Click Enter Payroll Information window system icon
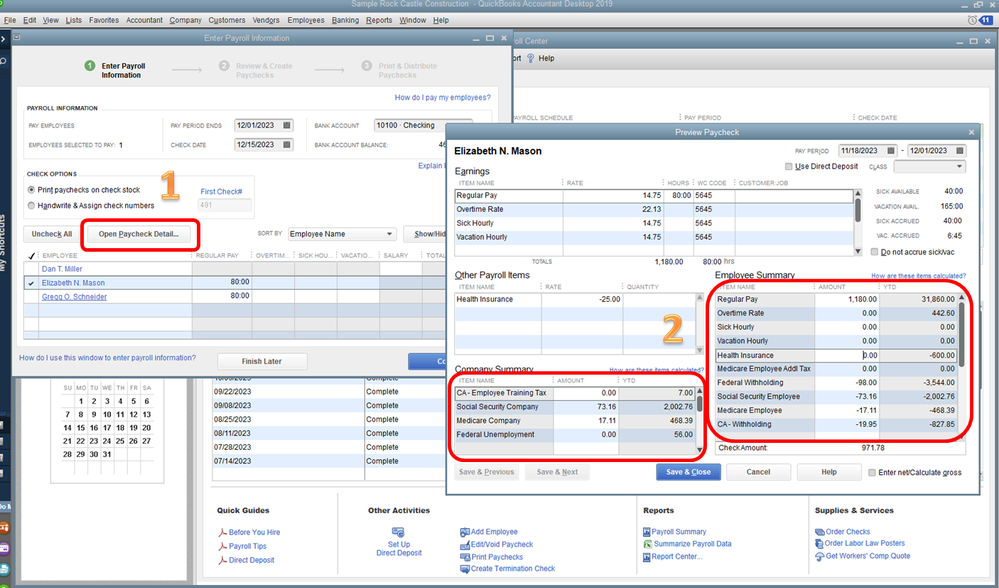The width and height of the screenshot is (999, 588). tap(17, 38)
